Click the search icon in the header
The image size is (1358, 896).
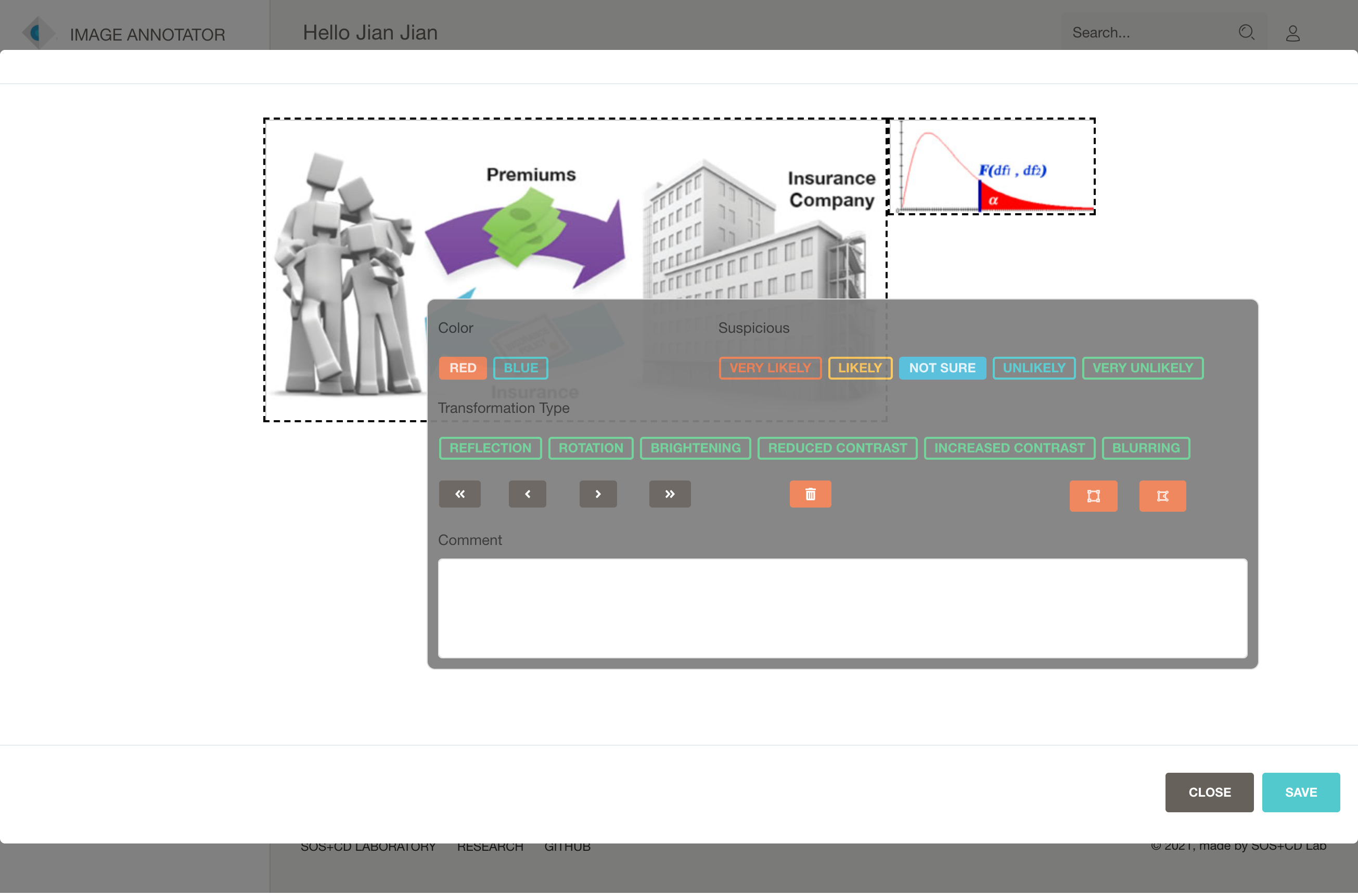[x=1246, y=32]
